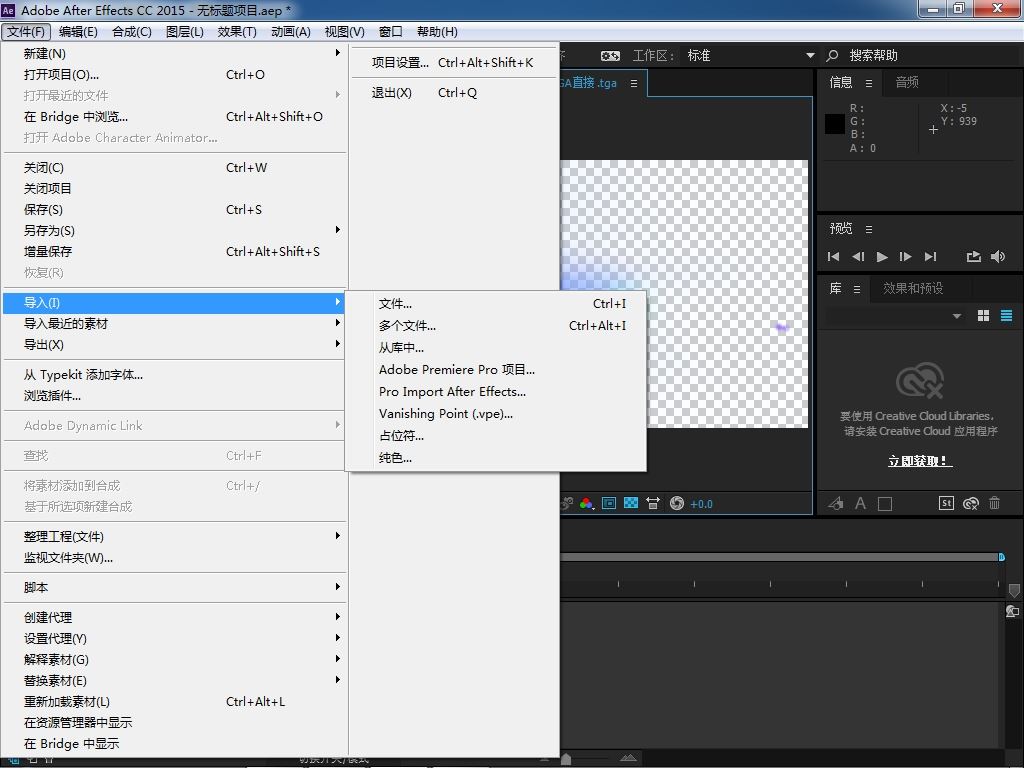Play the preview in 预览 panel

click(882, 257)
